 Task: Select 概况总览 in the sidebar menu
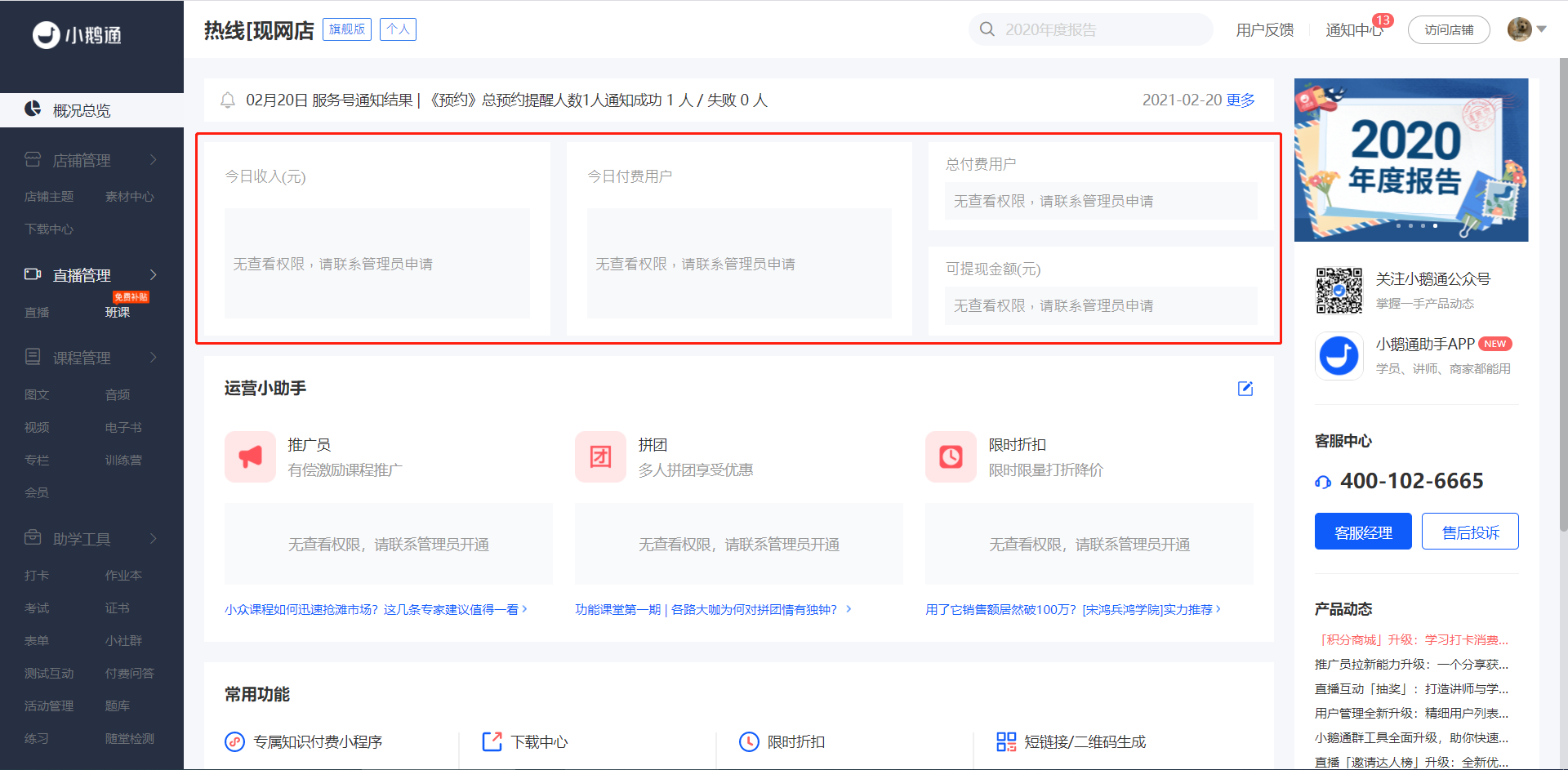pyautogui.click(x=82, y=110)
